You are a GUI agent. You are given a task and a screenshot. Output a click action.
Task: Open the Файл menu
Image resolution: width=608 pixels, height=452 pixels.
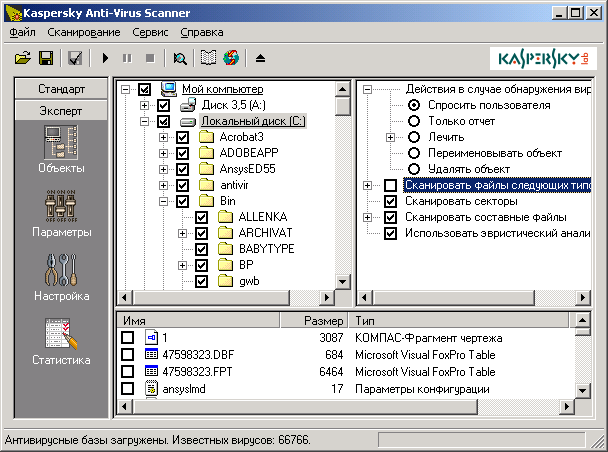coord(22,32)
